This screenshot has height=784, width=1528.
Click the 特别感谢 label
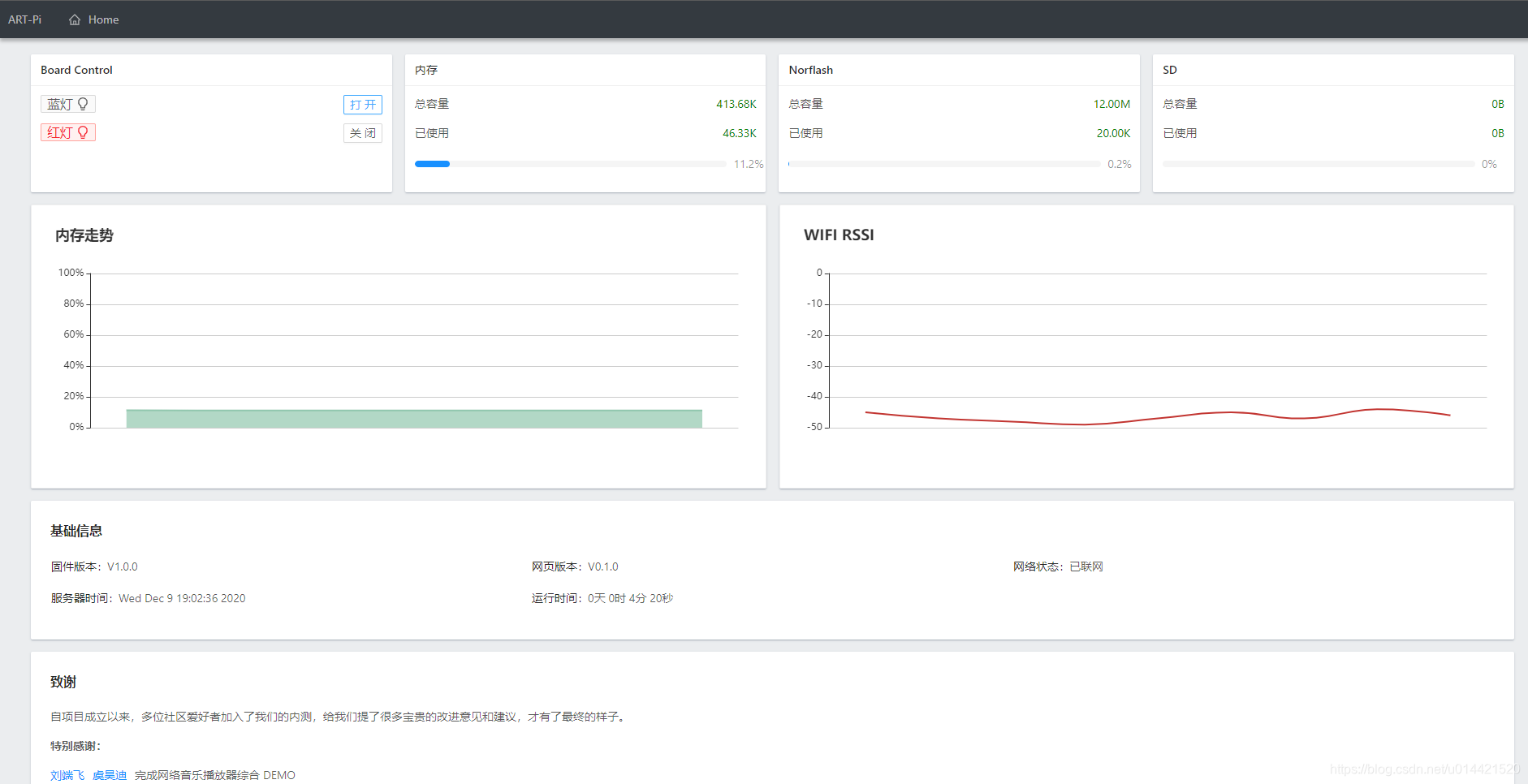coord(76,746)
